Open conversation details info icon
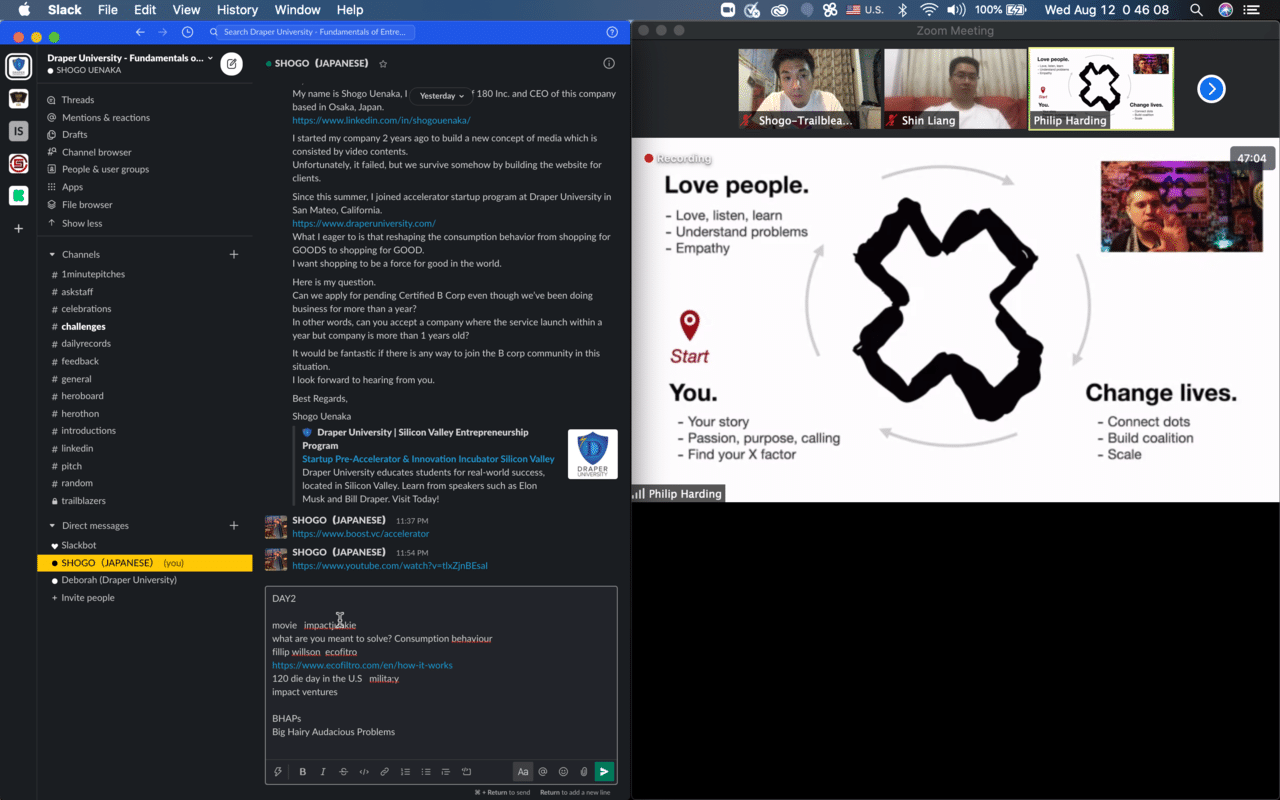Screen dimensions: 1280x800 click(609, 63)
